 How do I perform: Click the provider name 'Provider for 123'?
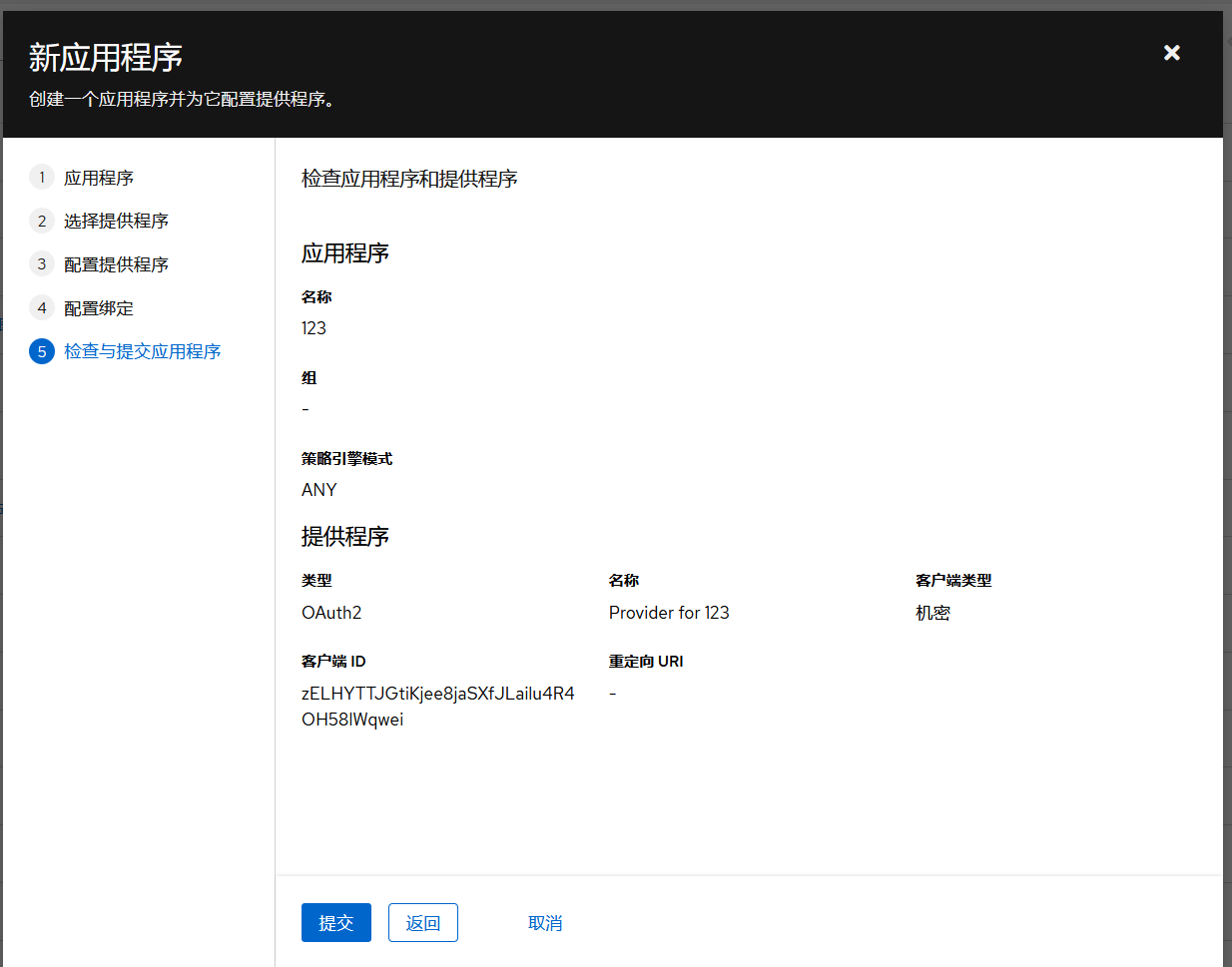point(669,613)
